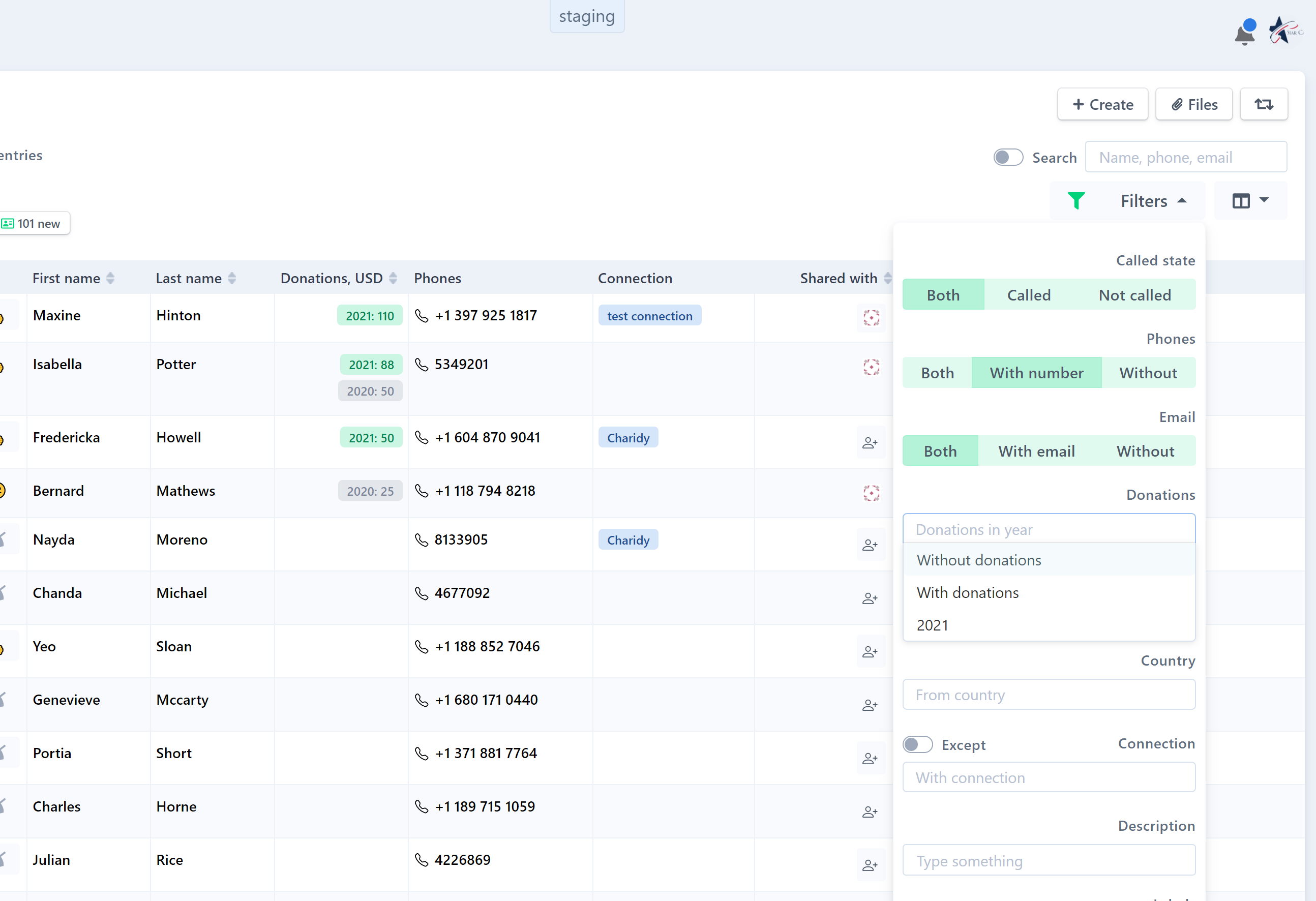
Task: Open the column visibility panel icon
Action: pos(1242,200)
